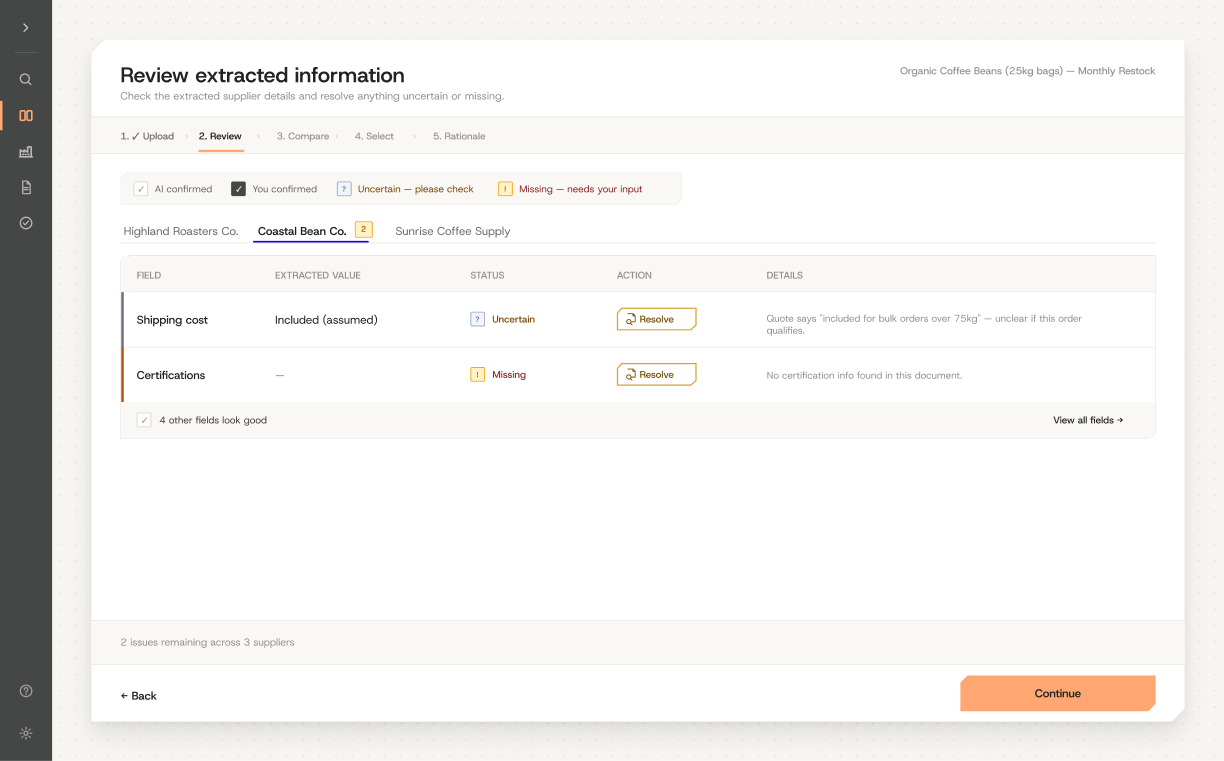
Task: Click the Missing status icon for Certifications
Action: (478, 374)
